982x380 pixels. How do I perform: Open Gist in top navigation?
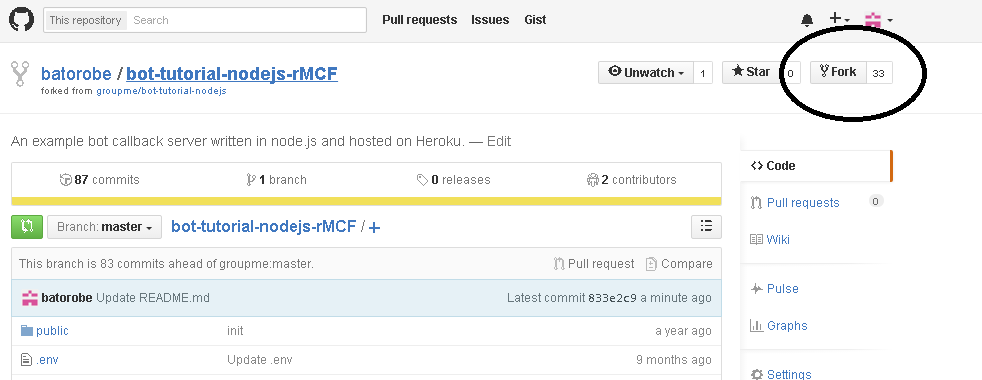[x=535, y=20]
